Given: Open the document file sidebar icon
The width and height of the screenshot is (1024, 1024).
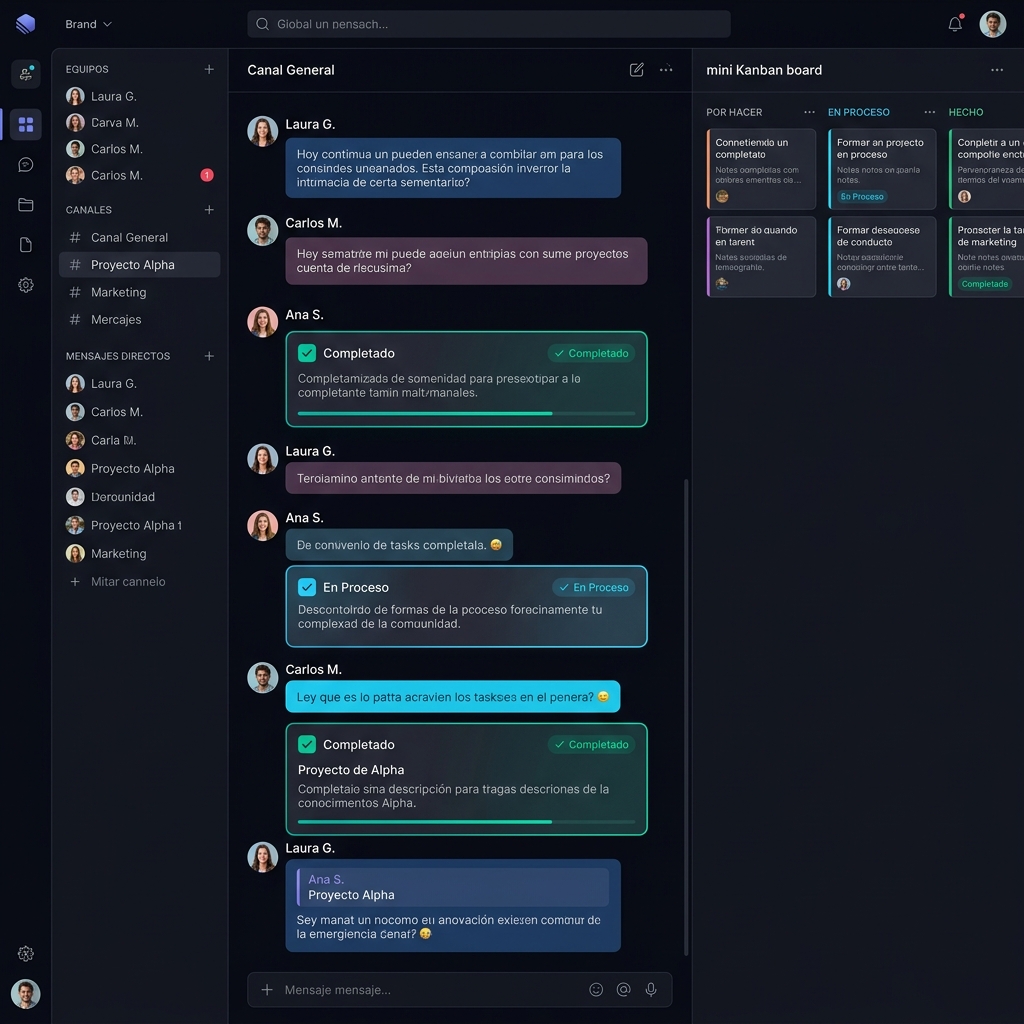Looking at the screenshot, I should tap(26, 245).
